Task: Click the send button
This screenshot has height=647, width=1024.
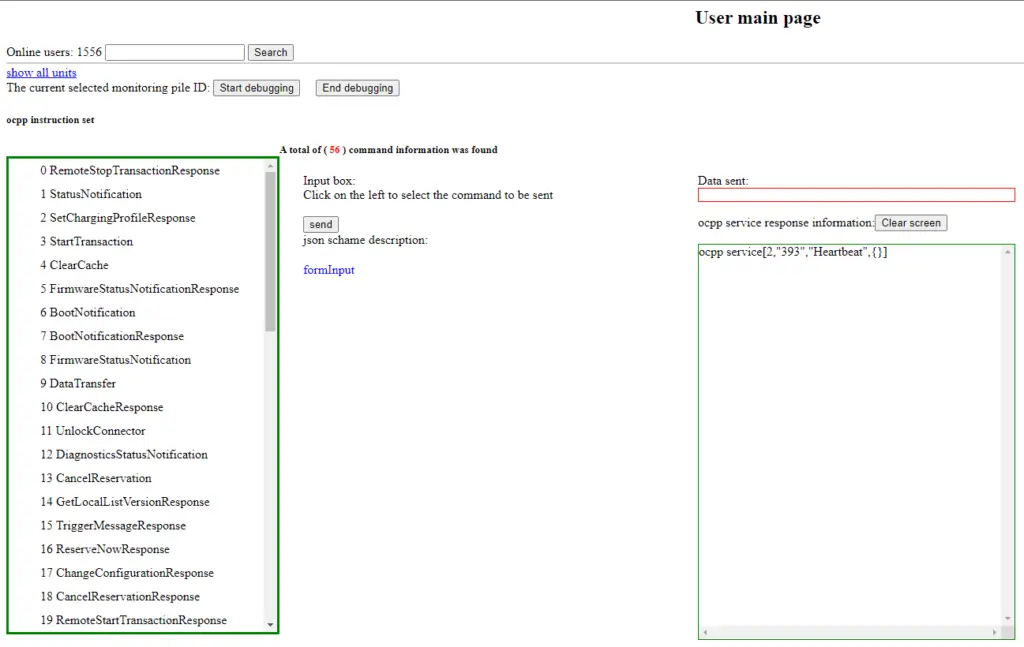Action: click(x=321, y=224)
